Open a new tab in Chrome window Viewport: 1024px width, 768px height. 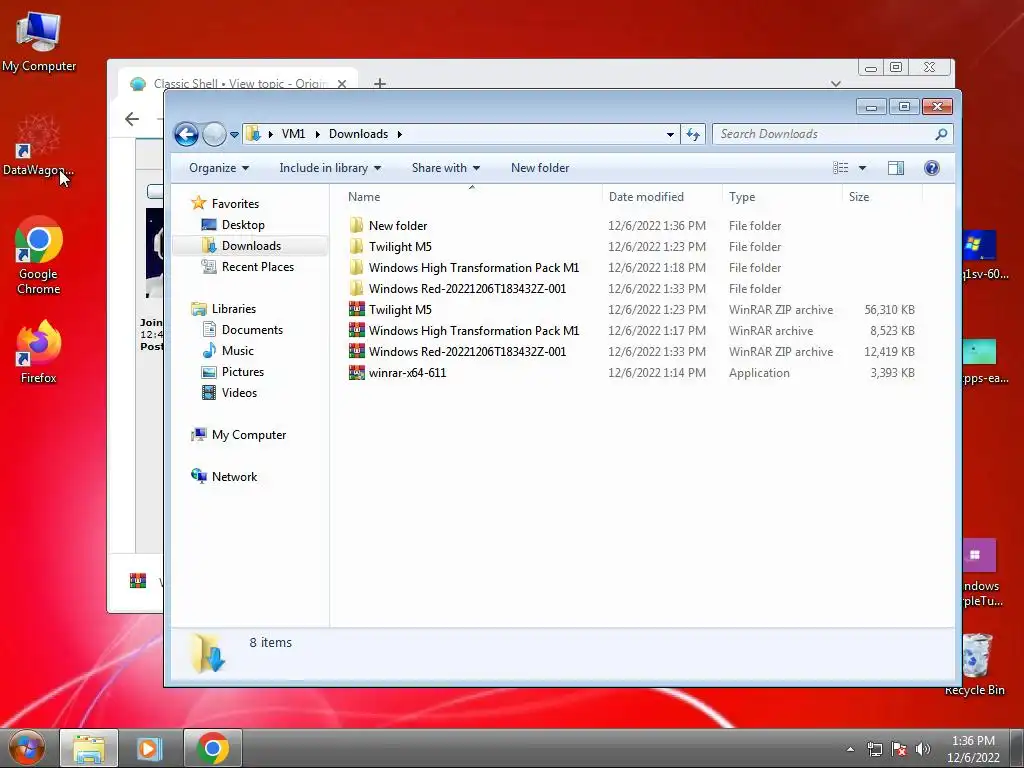pos(379,83)
